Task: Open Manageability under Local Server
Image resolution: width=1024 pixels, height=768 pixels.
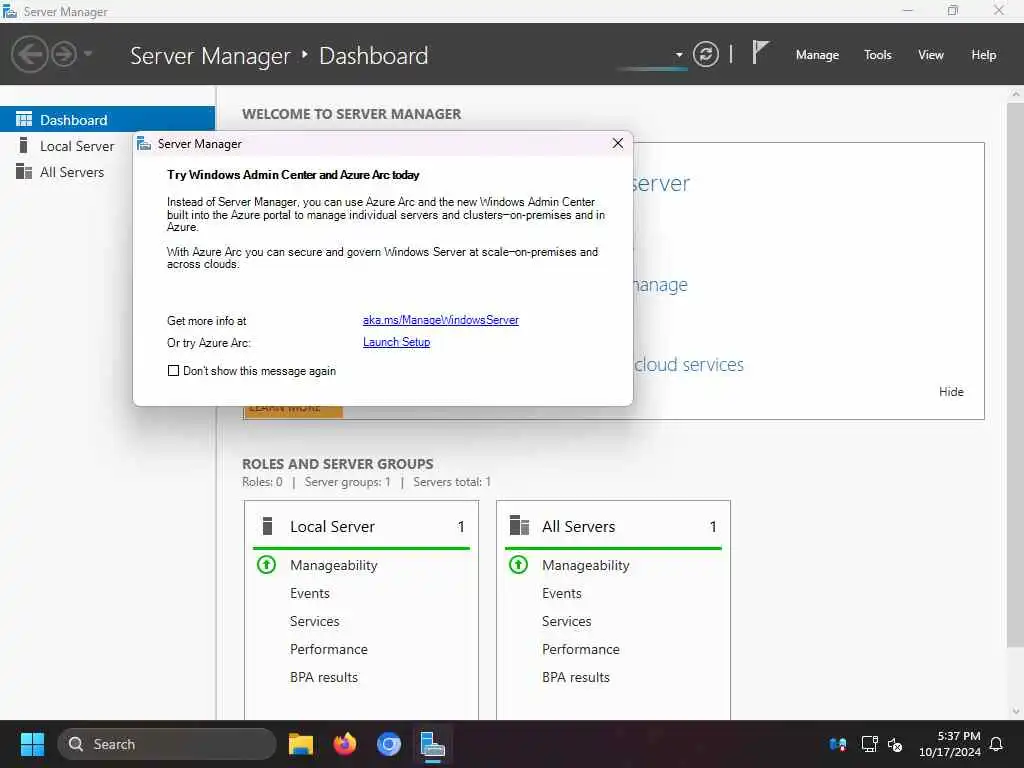Action: [x=334, y=566]
